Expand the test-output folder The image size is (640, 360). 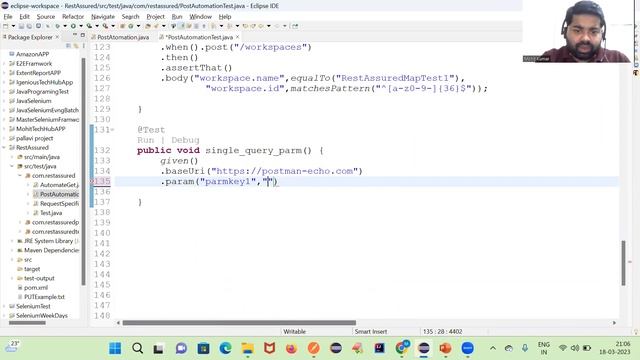(x=12, y=278)
